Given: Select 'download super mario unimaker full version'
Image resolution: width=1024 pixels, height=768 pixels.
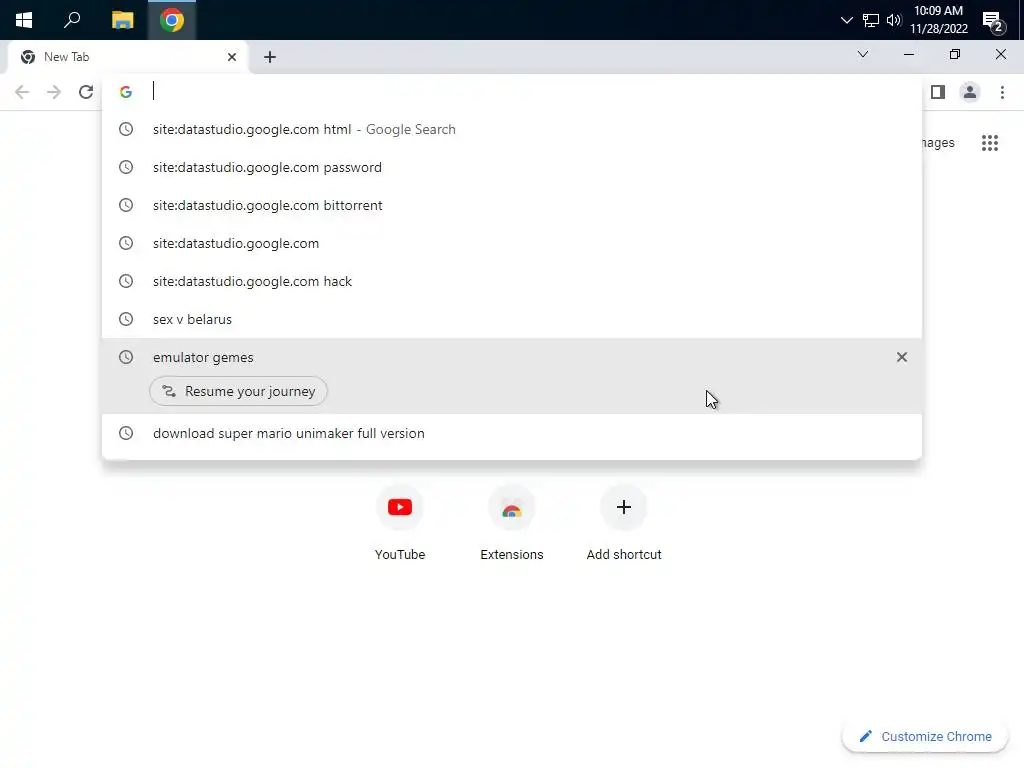Looking at the screenshot, I should pos(512,433).
